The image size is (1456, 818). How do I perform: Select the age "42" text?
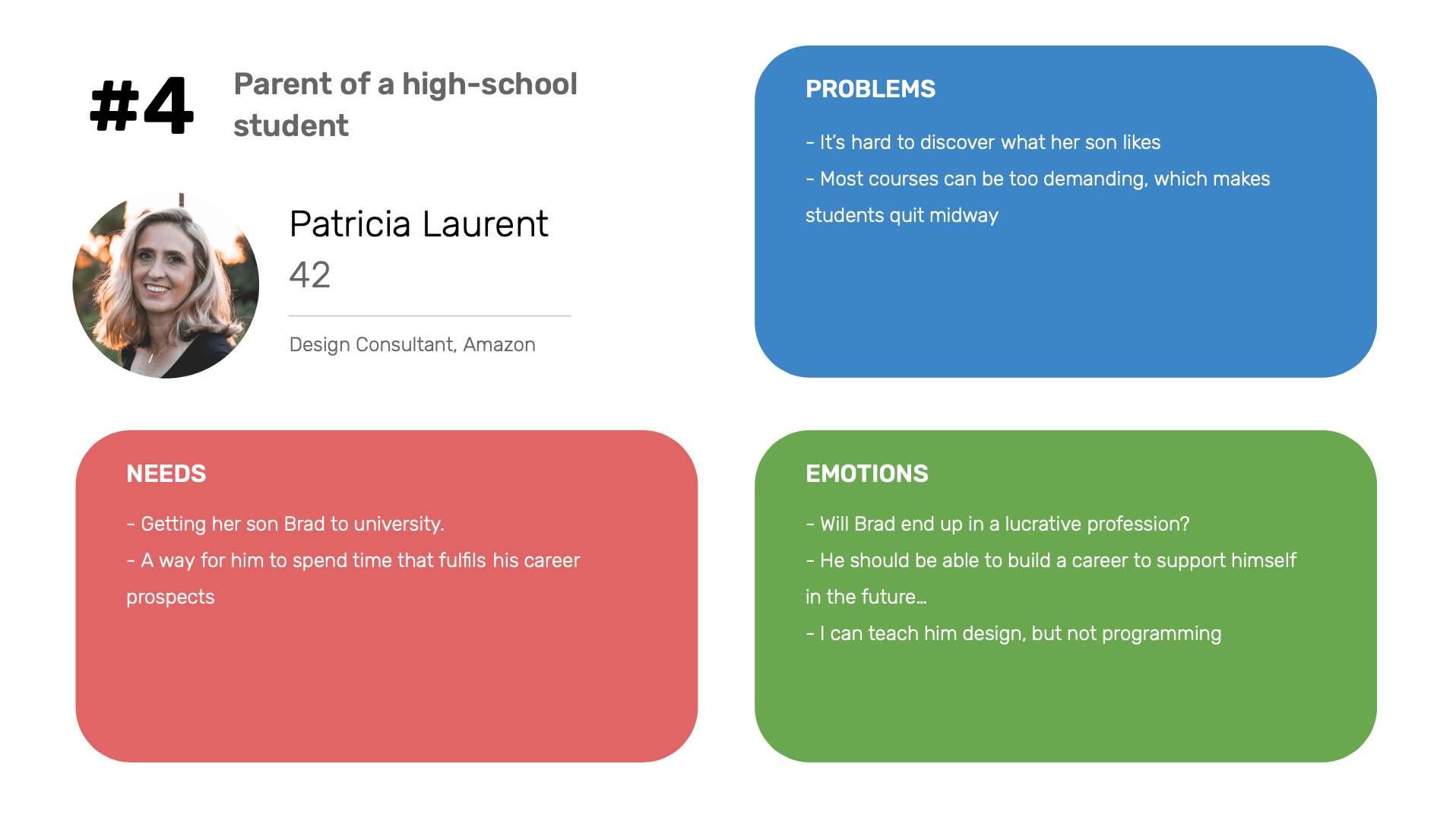point(310,275)
